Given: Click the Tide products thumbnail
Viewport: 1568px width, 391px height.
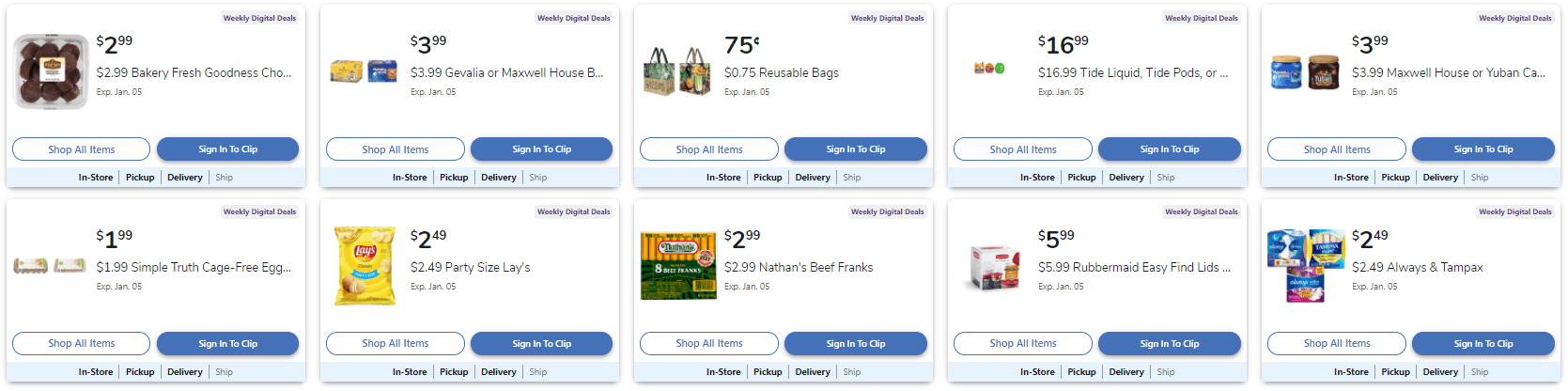Looking at the screenshot, I should 989,69.
